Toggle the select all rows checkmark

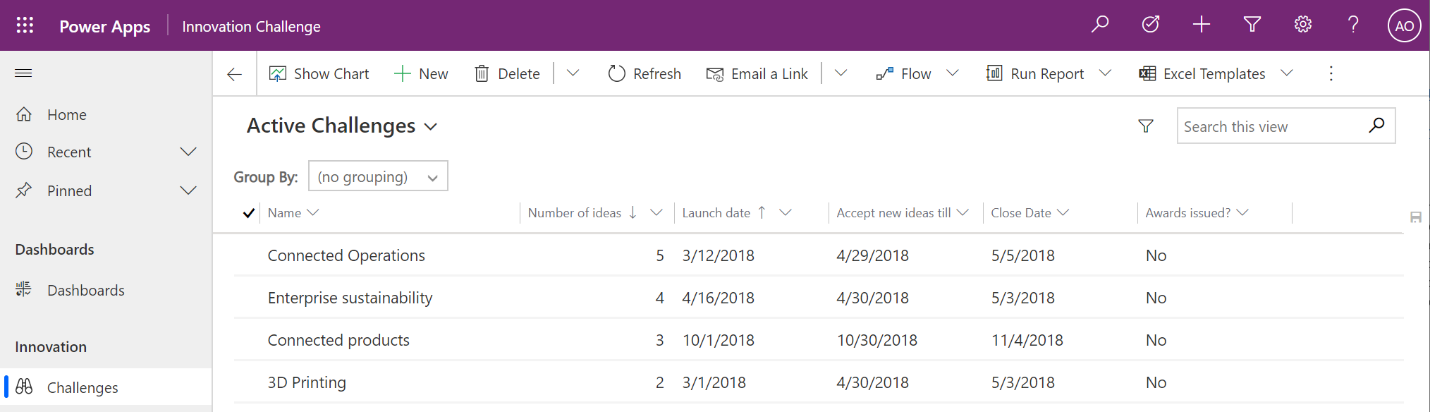[249, 213]
